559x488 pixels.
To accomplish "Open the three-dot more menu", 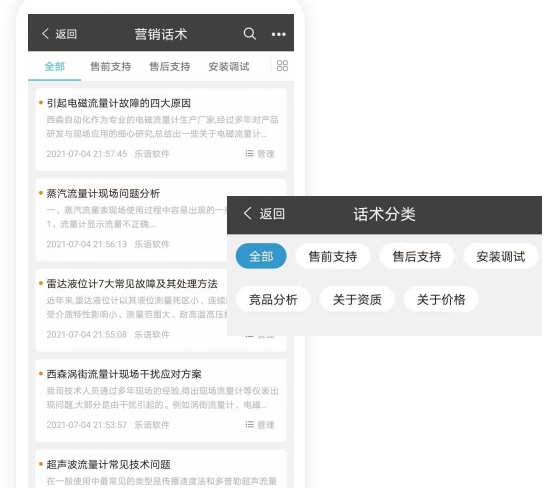I will (278, 34).
